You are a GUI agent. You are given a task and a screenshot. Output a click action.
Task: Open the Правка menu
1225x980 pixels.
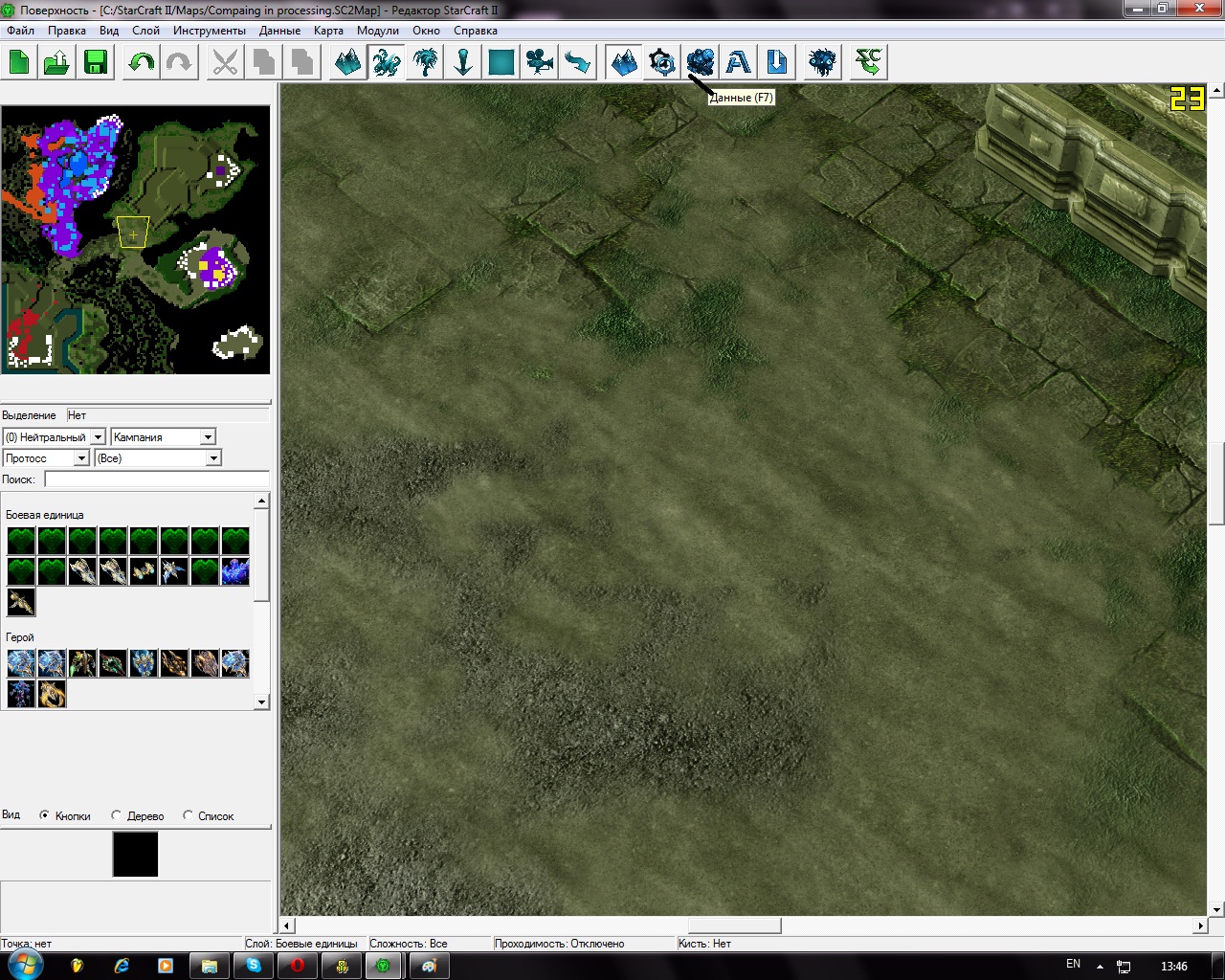pos(67,31)
